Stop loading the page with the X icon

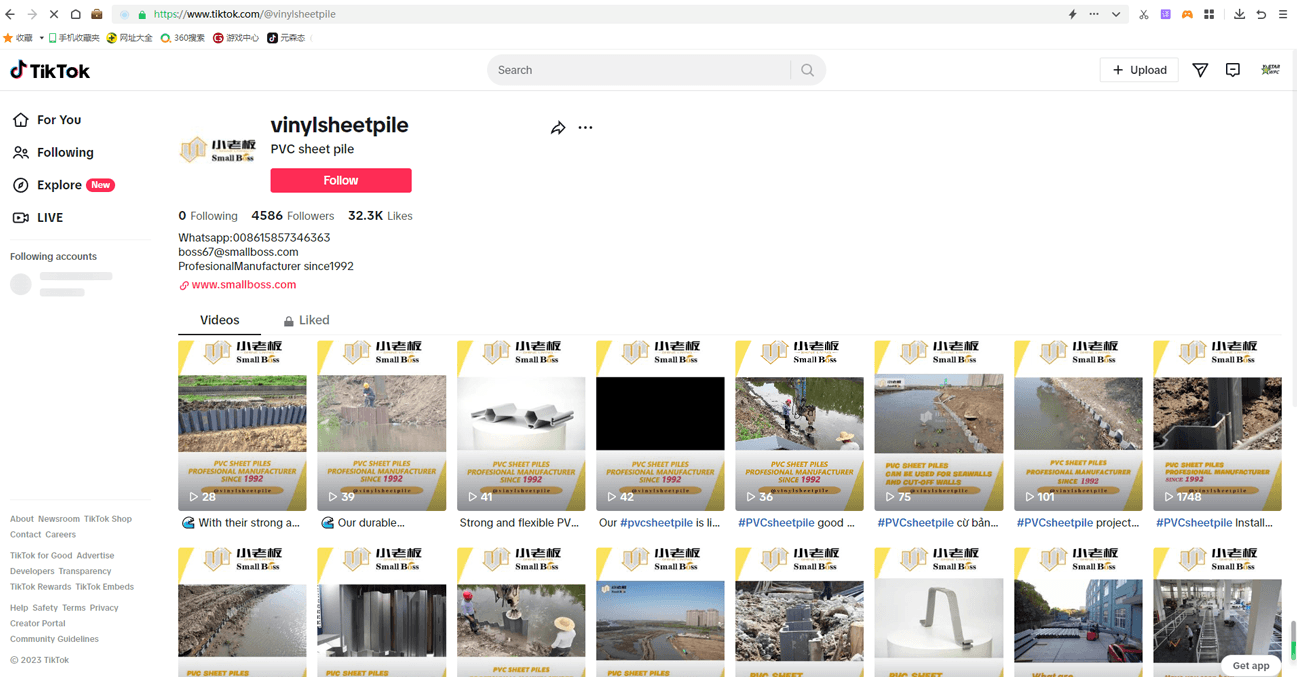tap(54, 14)
